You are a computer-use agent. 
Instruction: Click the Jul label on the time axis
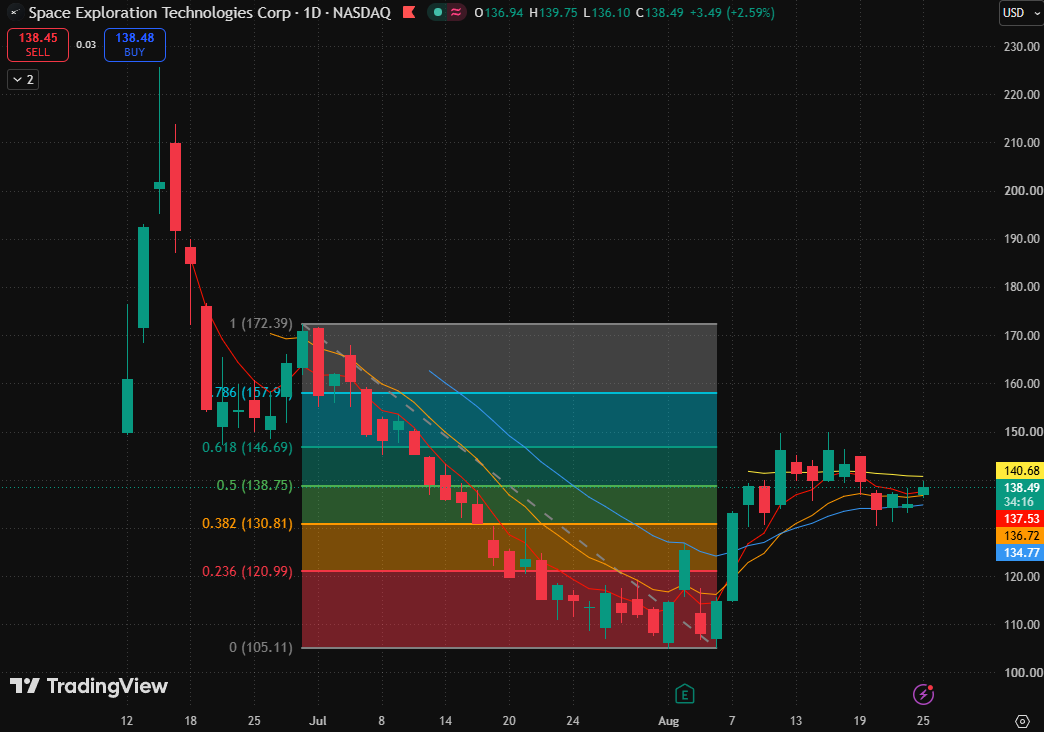click(318, 721)
